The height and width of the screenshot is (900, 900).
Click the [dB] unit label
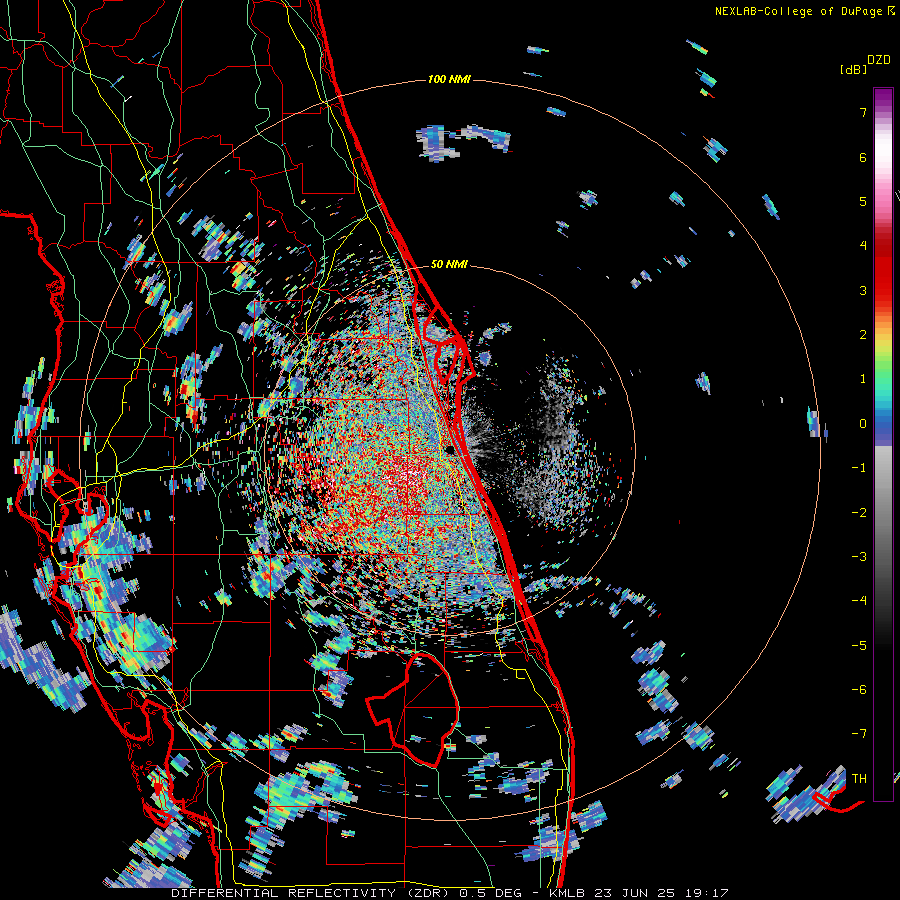pos(854,69)
